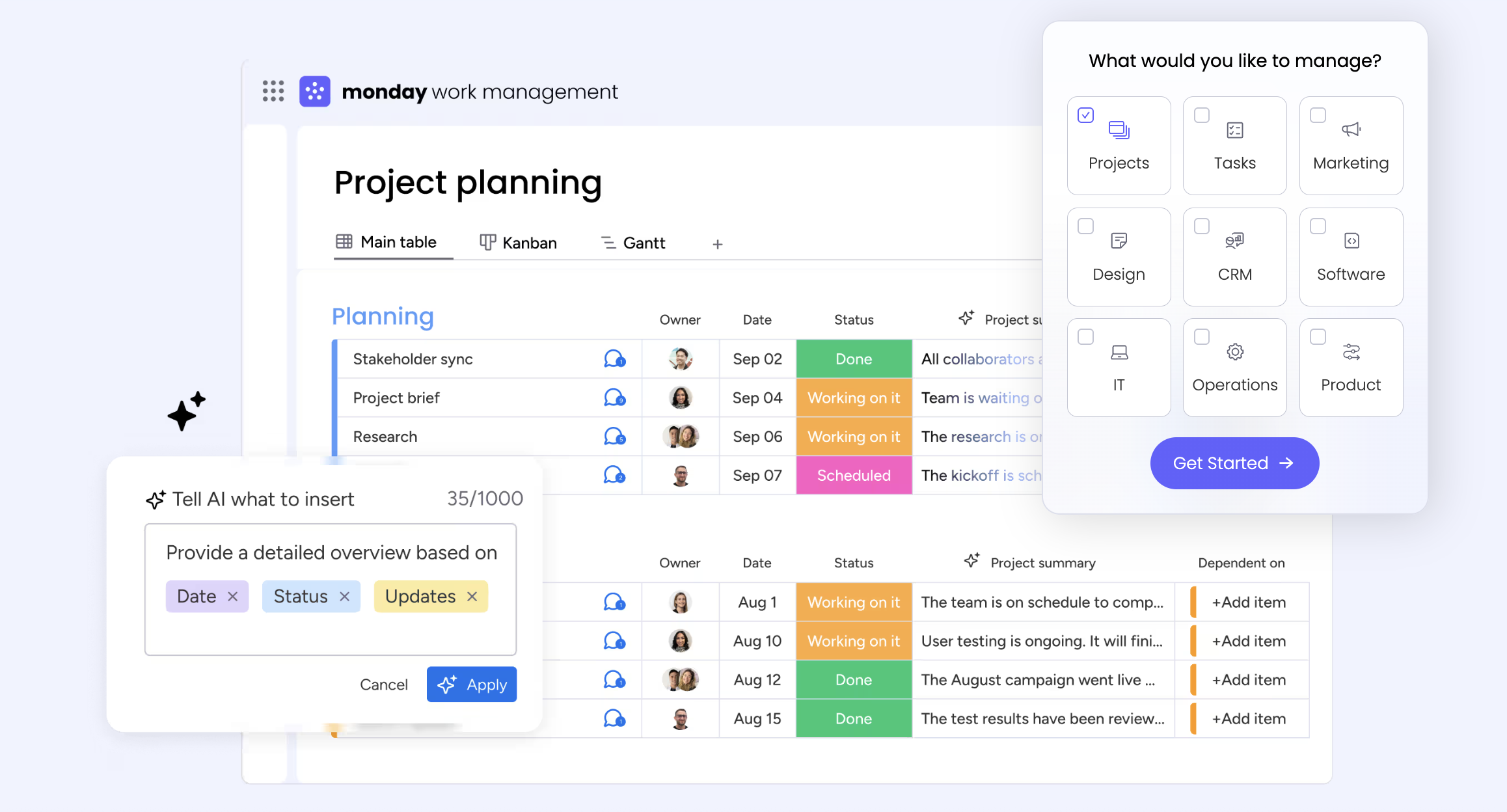Click owner avatar in the Sep 07 row

tap(681, 476)
